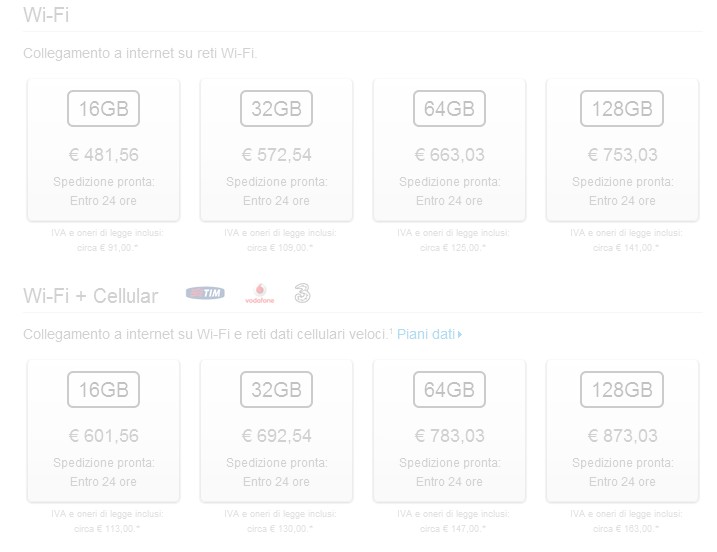Click the 3 carrier logo

coord(302,293)
